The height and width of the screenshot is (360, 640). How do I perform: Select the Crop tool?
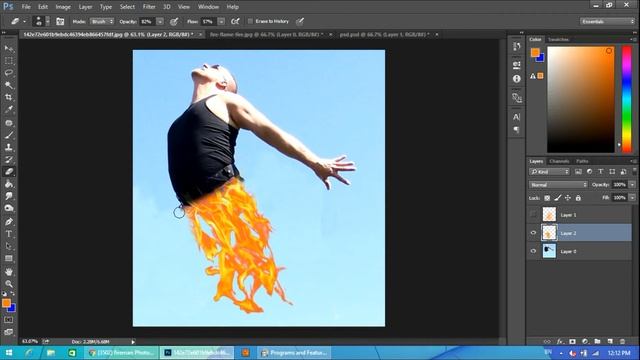(x=9, y=97)
